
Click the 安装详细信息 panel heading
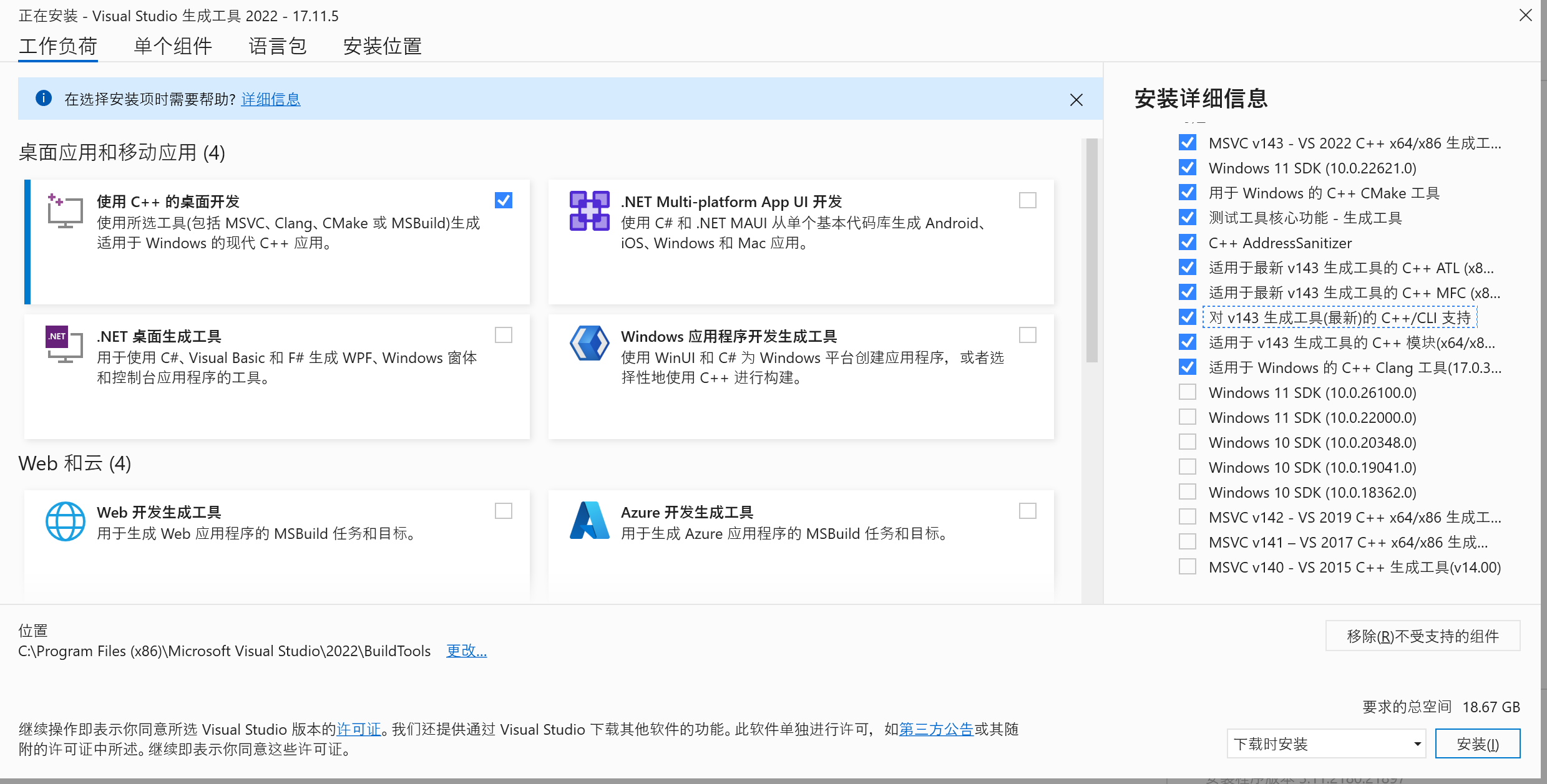pyautogui.click(x=1201, y=98)
